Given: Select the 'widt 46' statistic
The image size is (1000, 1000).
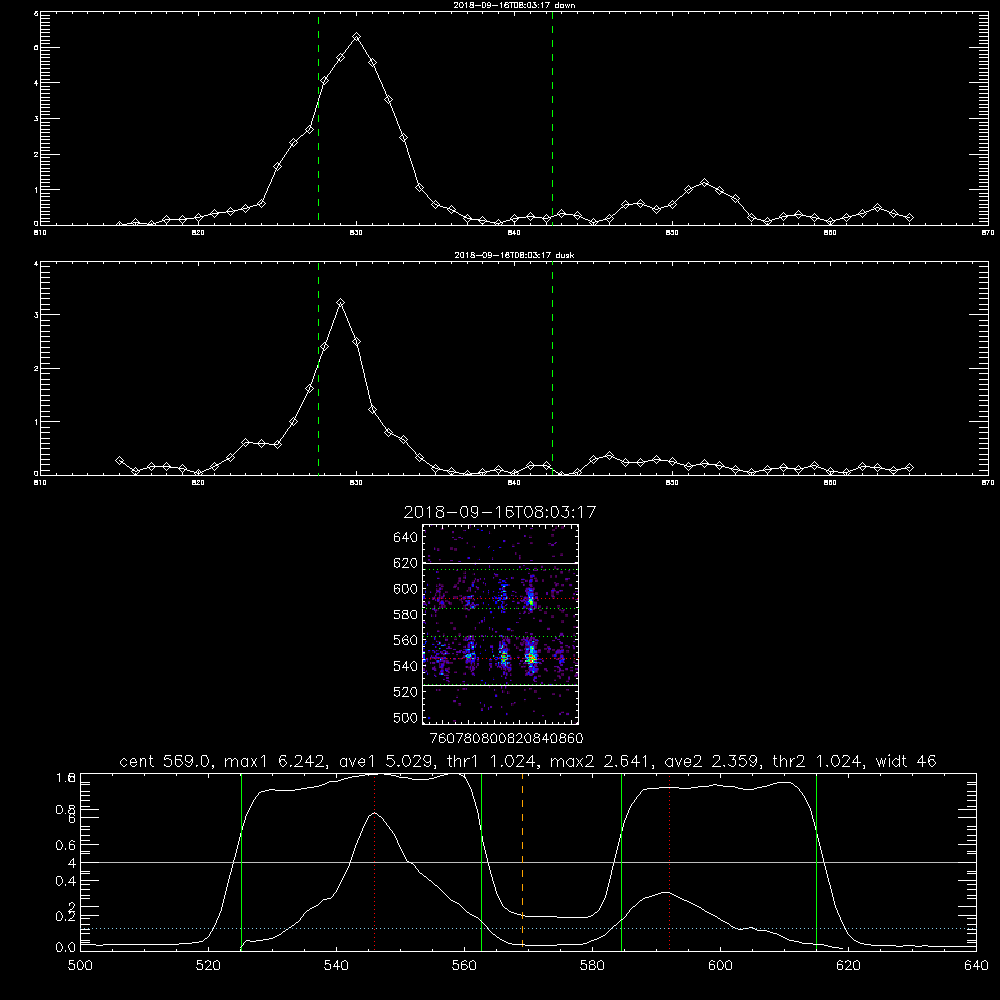Looking at the screenshot, I should coord(906,761).
